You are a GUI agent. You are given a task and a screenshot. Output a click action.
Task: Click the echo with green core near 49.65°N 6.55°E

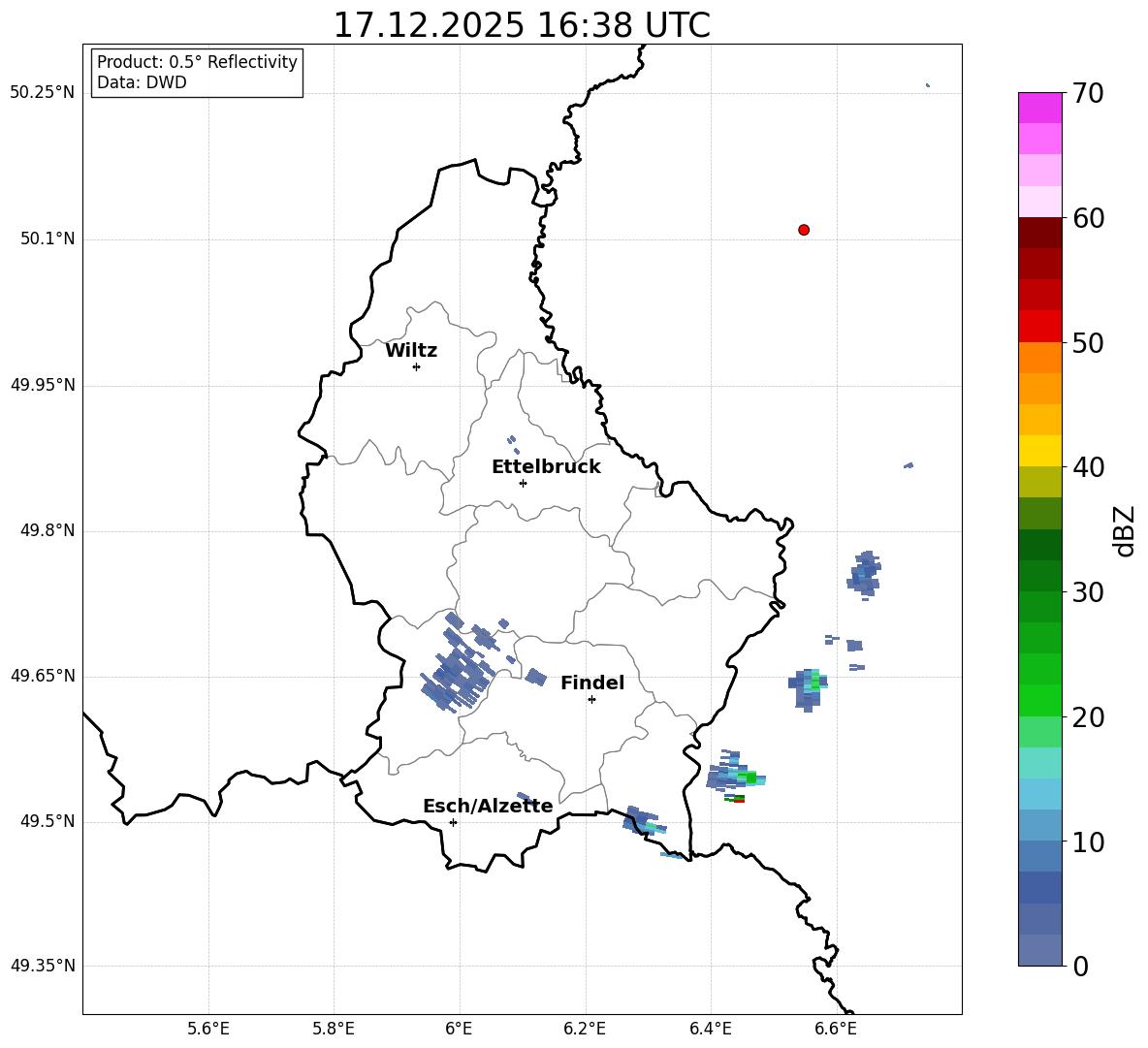tap(809, 688)
